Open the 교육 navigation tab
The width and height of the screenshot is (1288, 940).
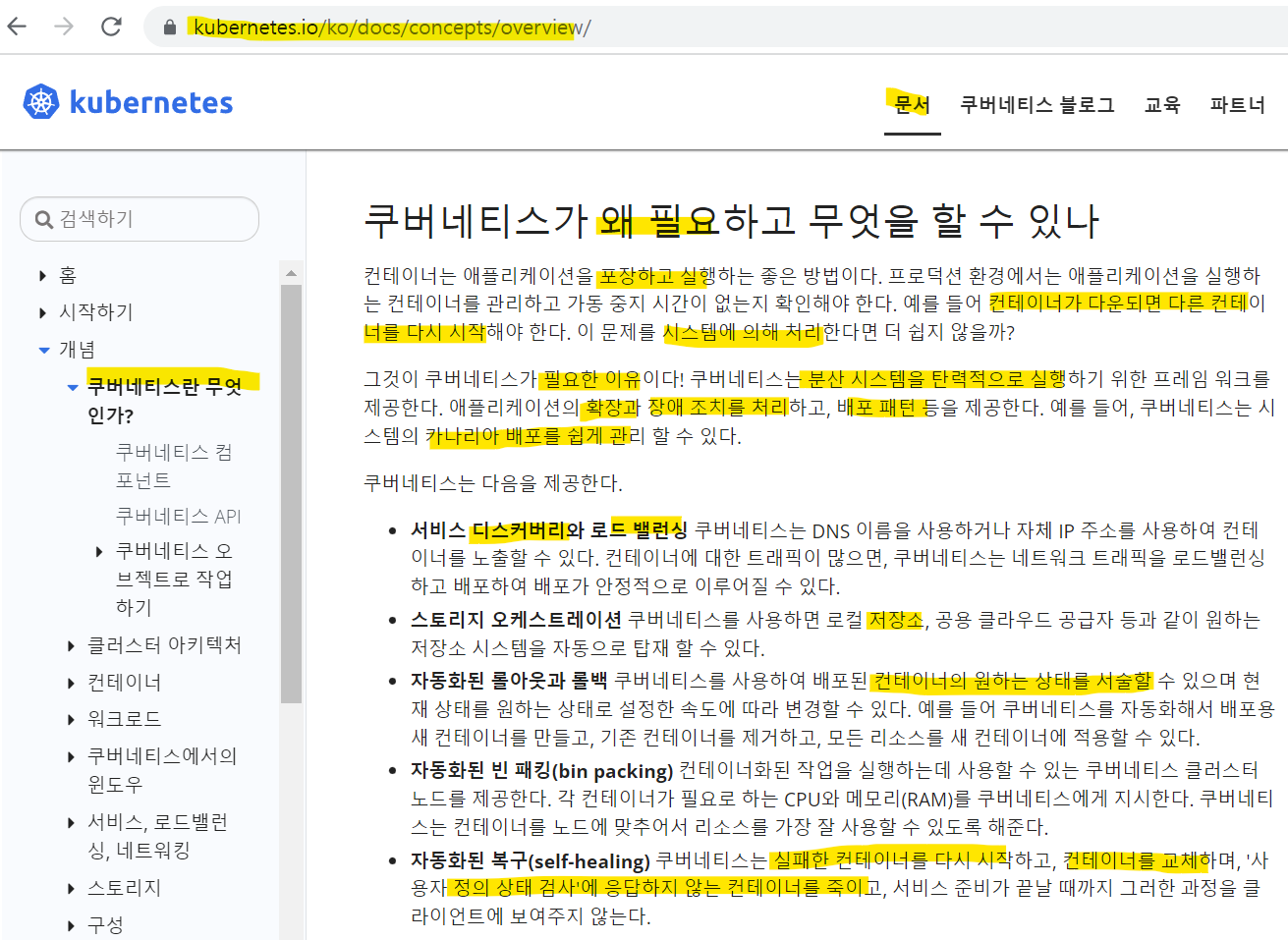click(x=1162, y=104)
